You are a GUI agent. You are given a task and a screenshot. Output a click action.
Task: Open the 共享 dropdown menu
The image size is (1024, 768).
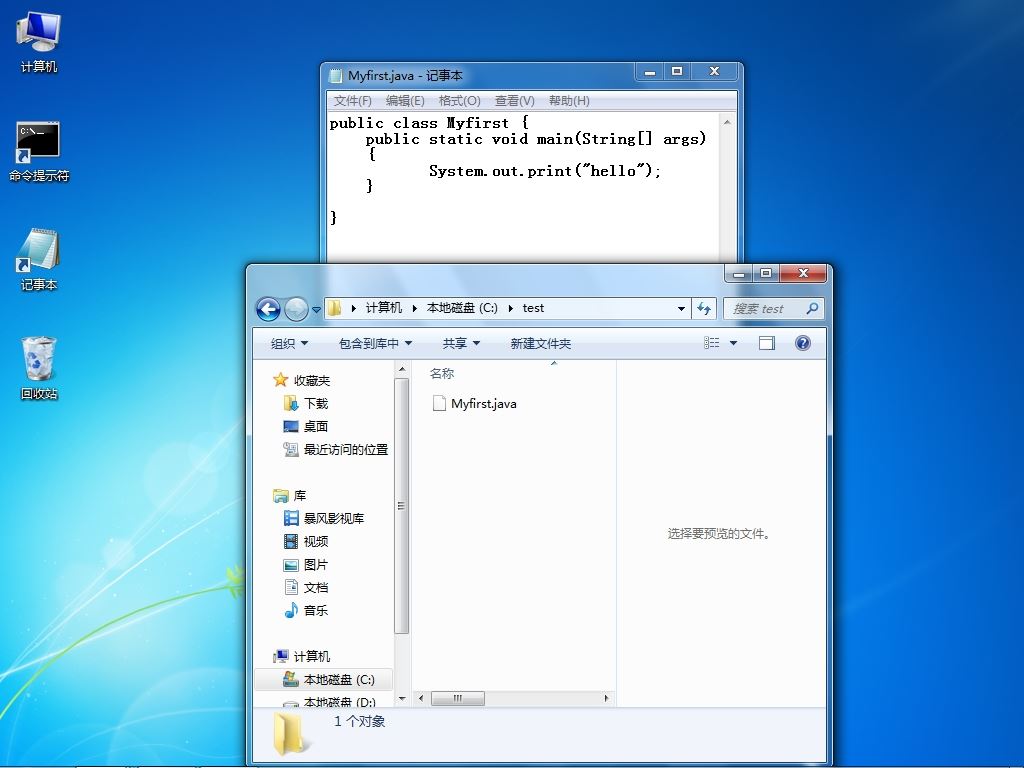(461, 344)
